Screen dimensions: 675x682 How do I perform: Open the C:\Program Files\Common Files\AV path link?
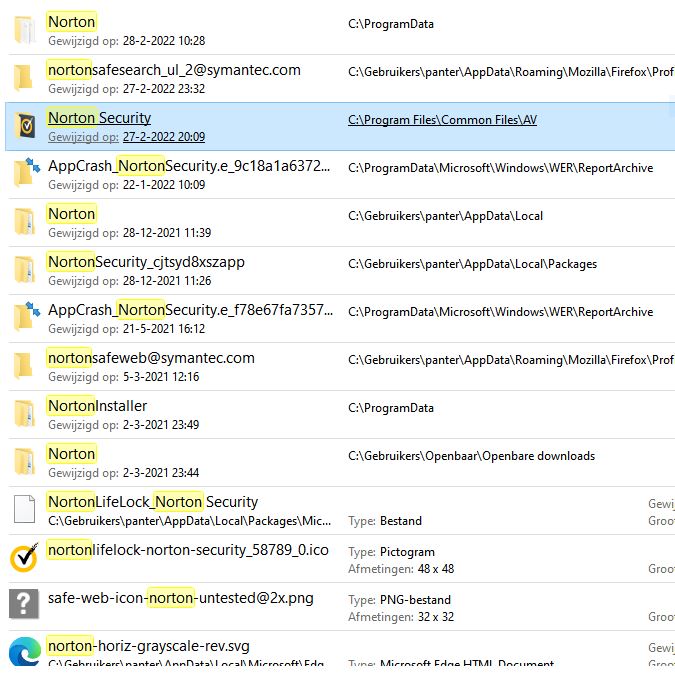pos(442,120)
